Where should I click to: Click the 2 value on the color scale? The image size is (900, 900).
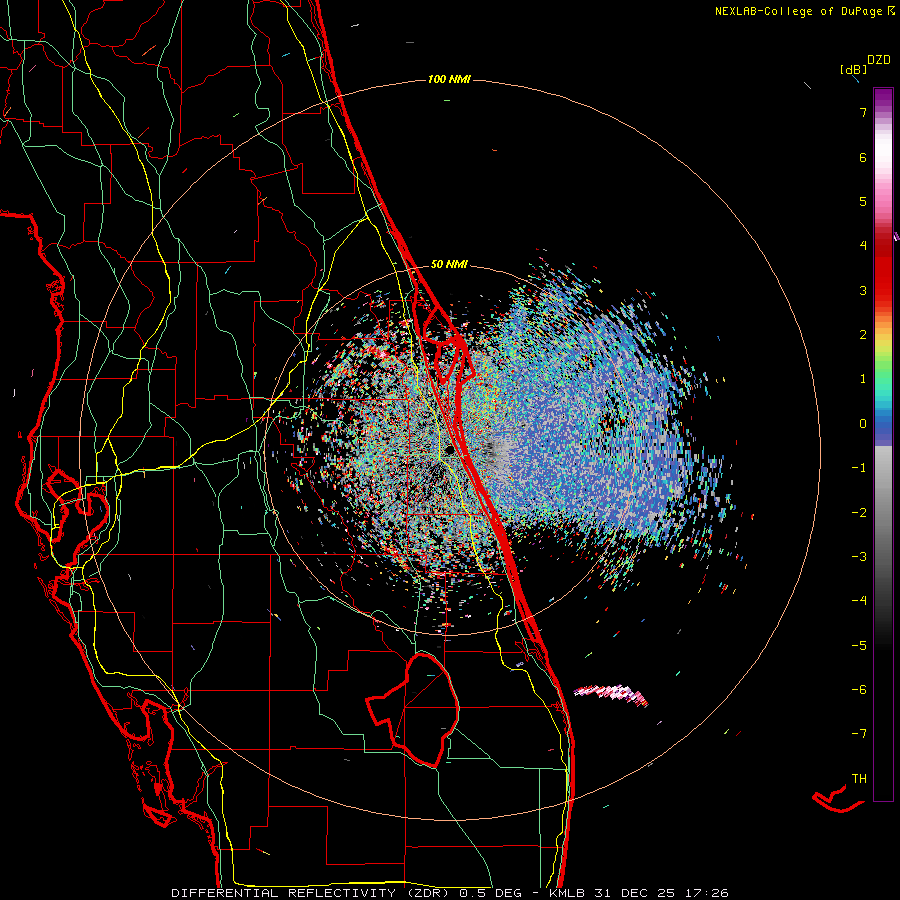(x=863, y=335)
